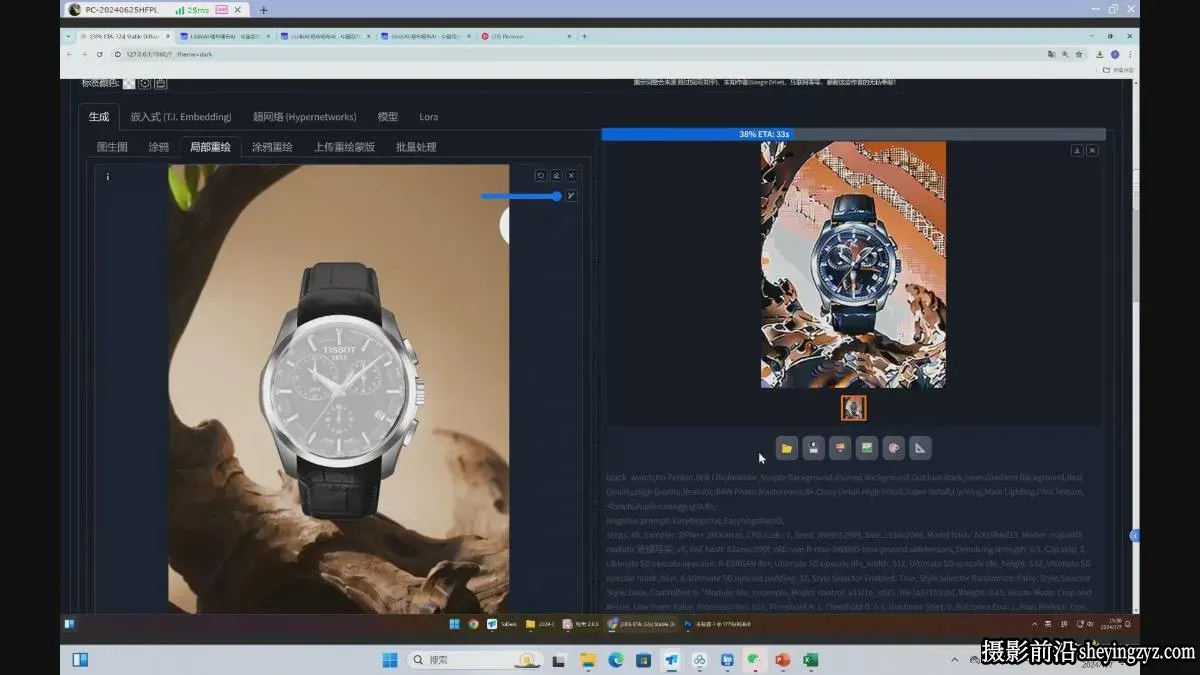The image size is (1200, 675).
Task: Click the artist palette icon under the preview
Action: tap(894, 448)
